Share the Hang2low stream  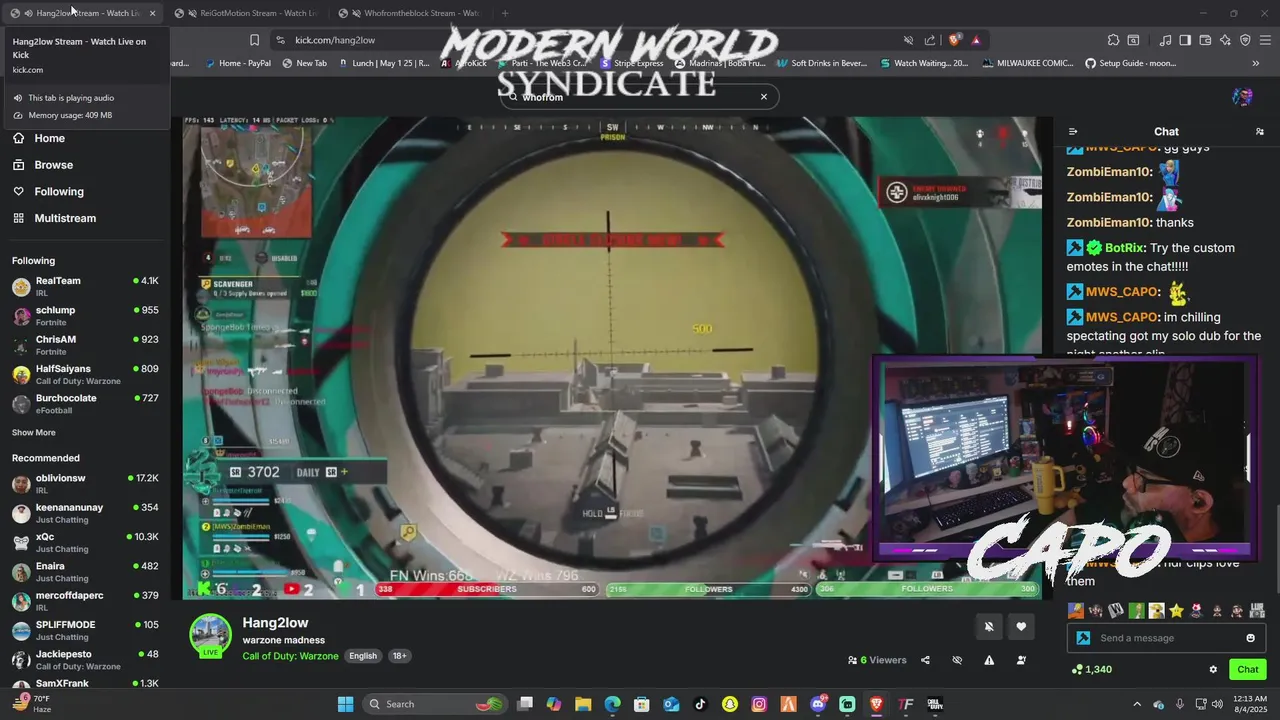pyautogui.click(x=925, y=660)
